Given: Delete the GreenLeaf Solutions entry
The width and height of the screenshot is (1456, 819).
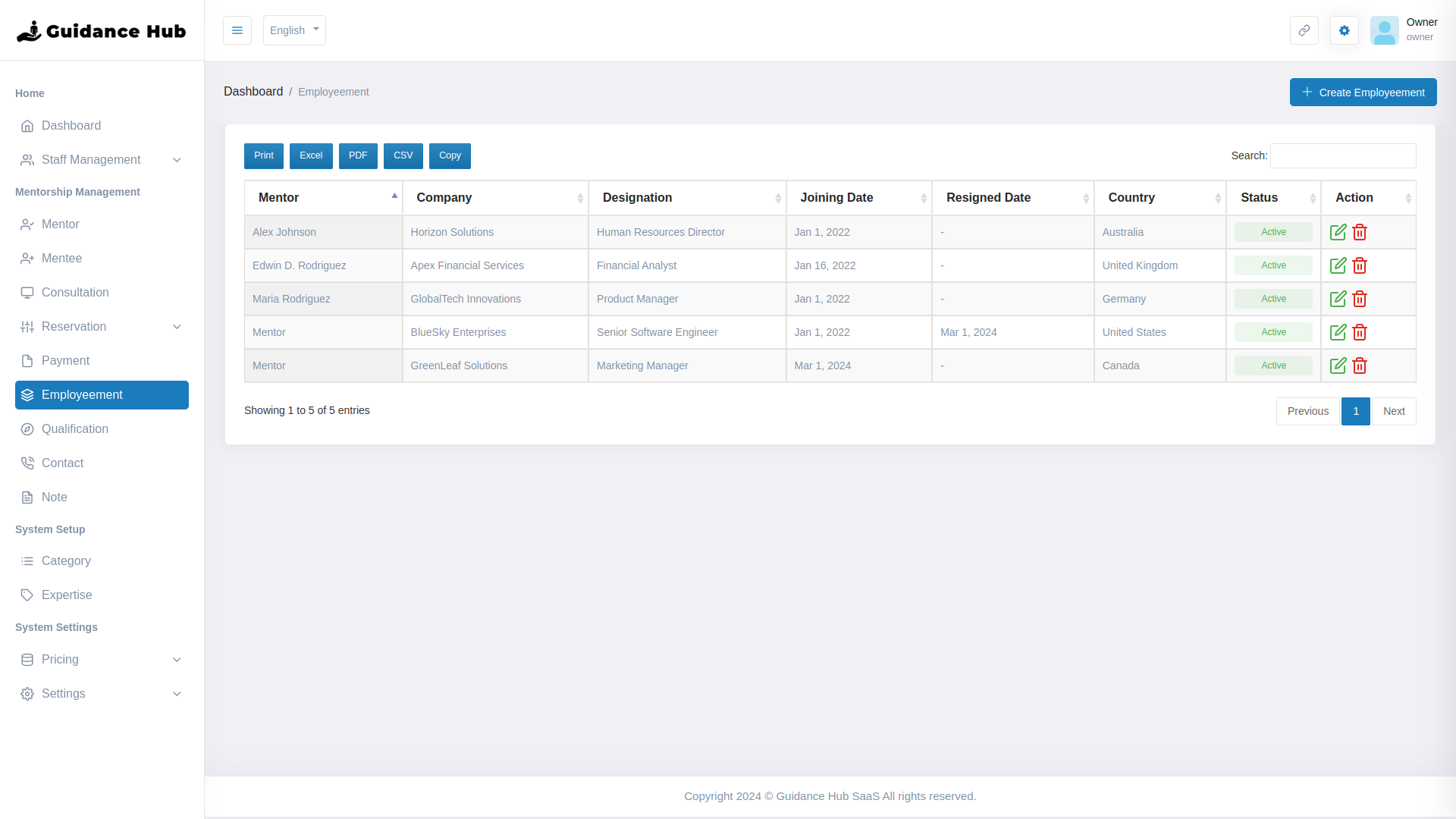Looking at the screenshot, I should (1359, 366).
